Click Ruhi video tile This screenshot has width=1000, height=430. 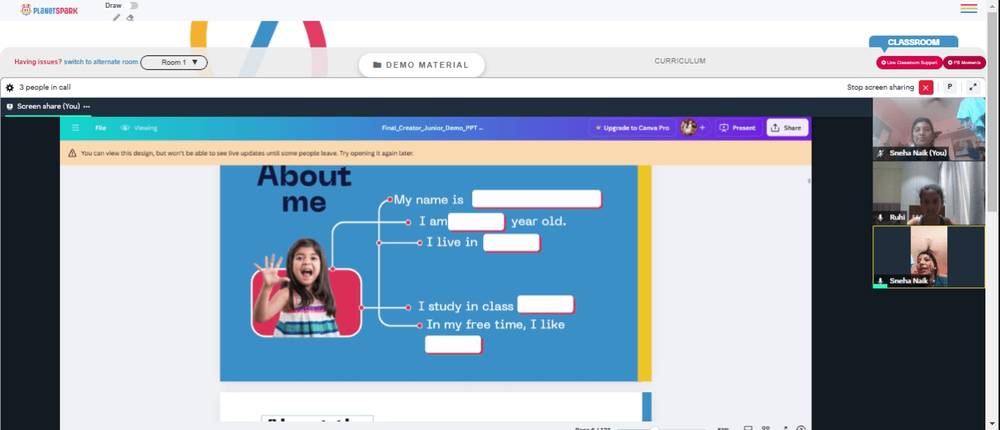tap(929, 193)
